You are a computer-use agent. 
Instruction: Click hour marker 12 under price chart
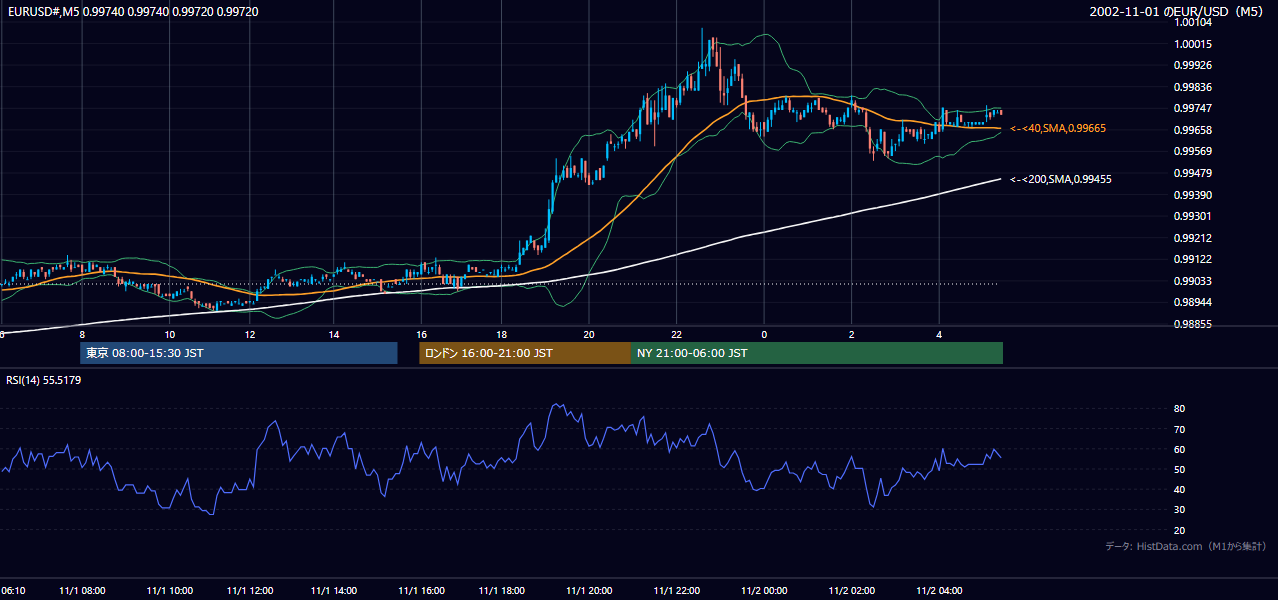(x=250, y=334)
